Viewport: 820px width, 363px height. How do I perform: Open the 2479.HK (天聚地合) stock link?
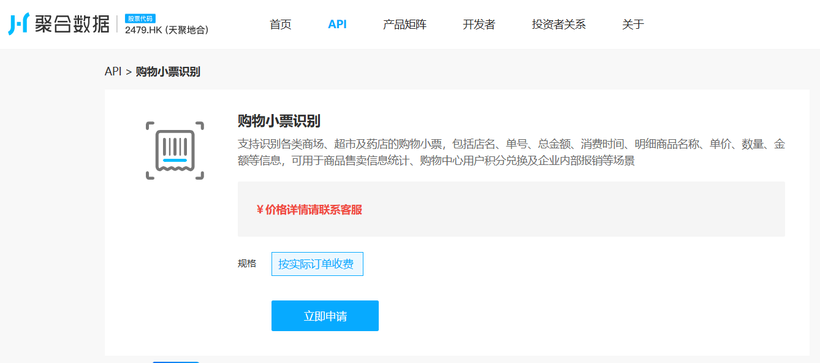(167, 30)
